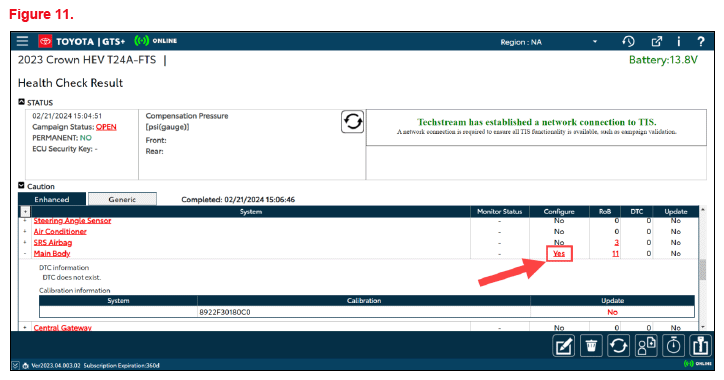Click the red No in calibration Update
The height and width of the screenshot is (380, 724).
pyautogui.click(x=612, y=312)
